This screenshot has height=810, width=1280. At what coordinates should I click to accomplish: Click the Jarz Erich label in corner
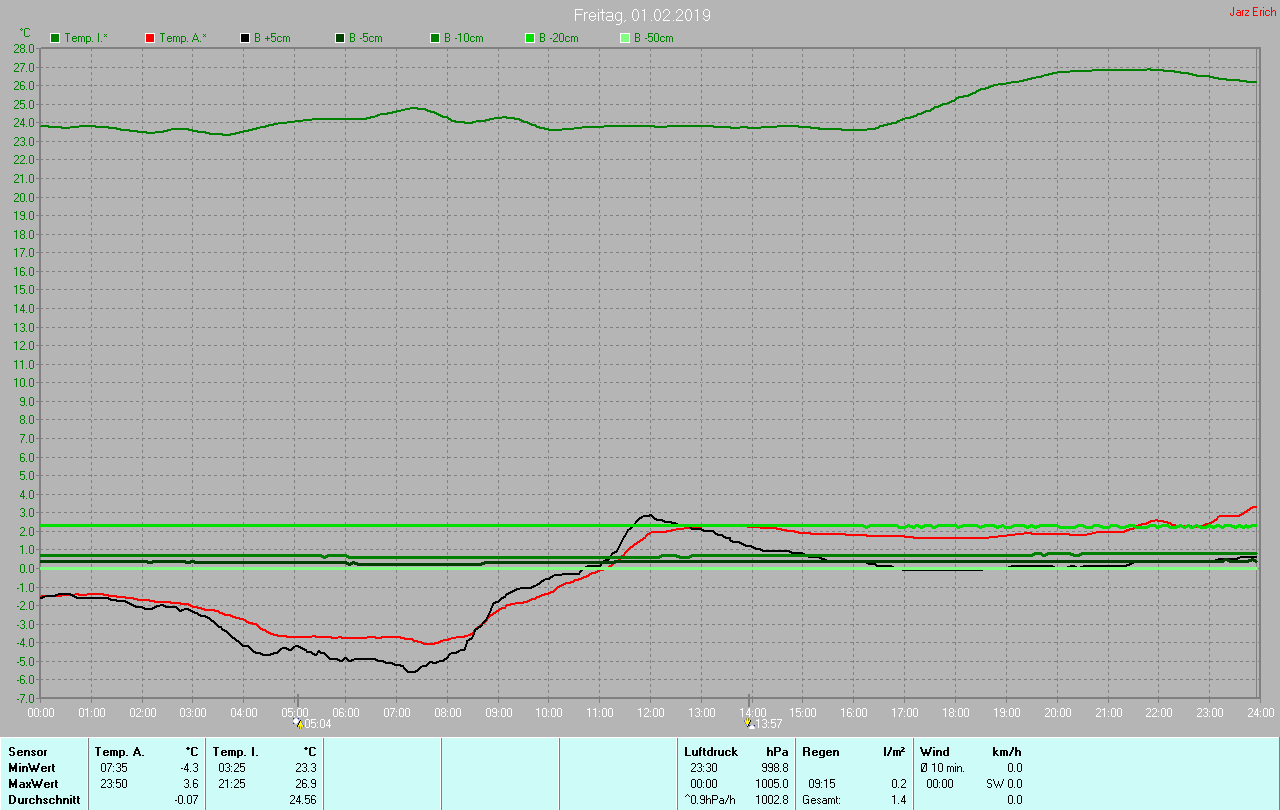(x=1252, y=12)
